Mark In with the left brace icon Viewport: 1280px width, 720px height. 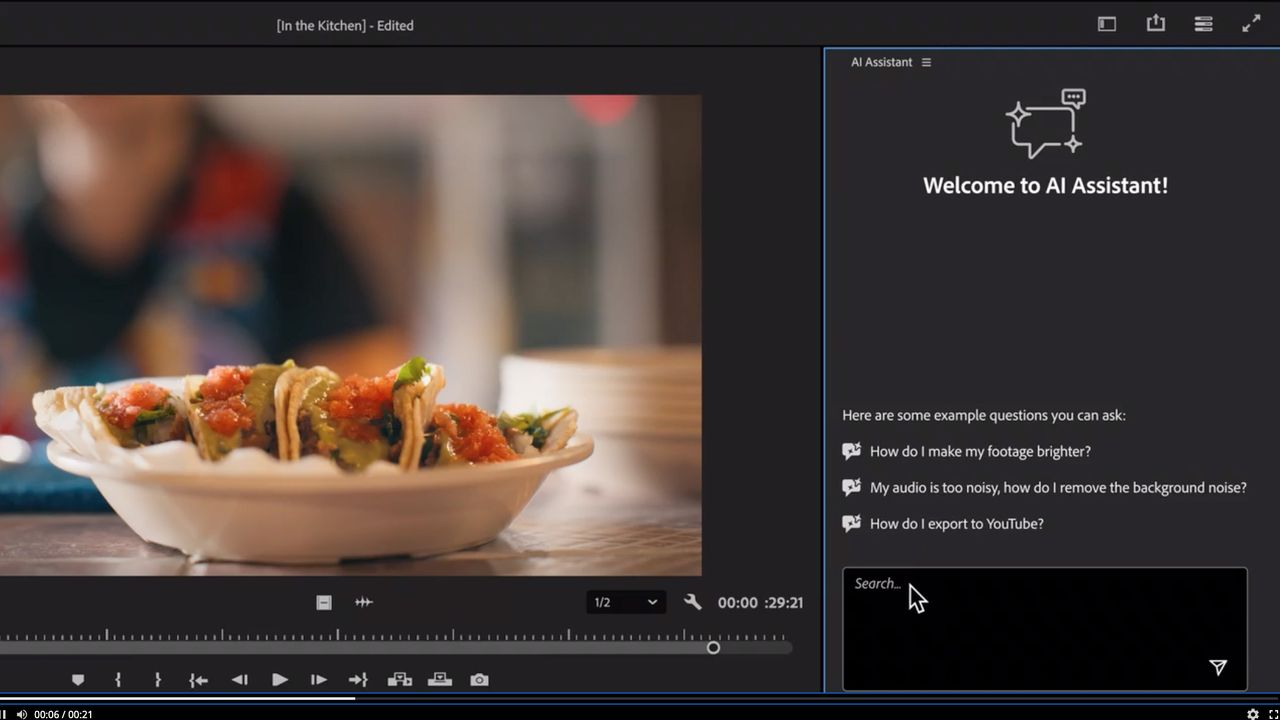pos(118,680)
